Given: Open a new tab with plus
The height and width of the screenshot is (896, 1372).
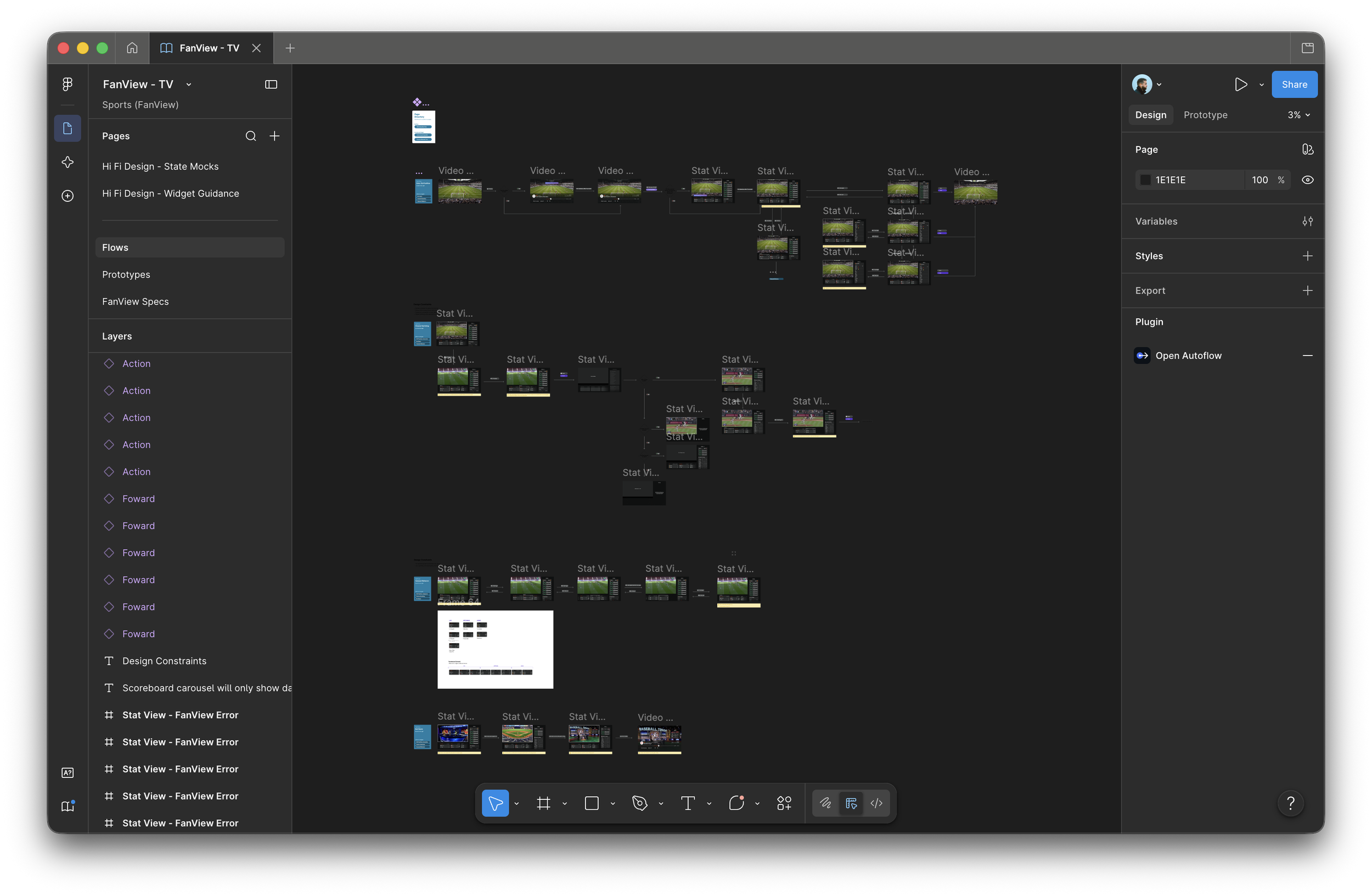Looking at the screenshot, I should [290, 48].
